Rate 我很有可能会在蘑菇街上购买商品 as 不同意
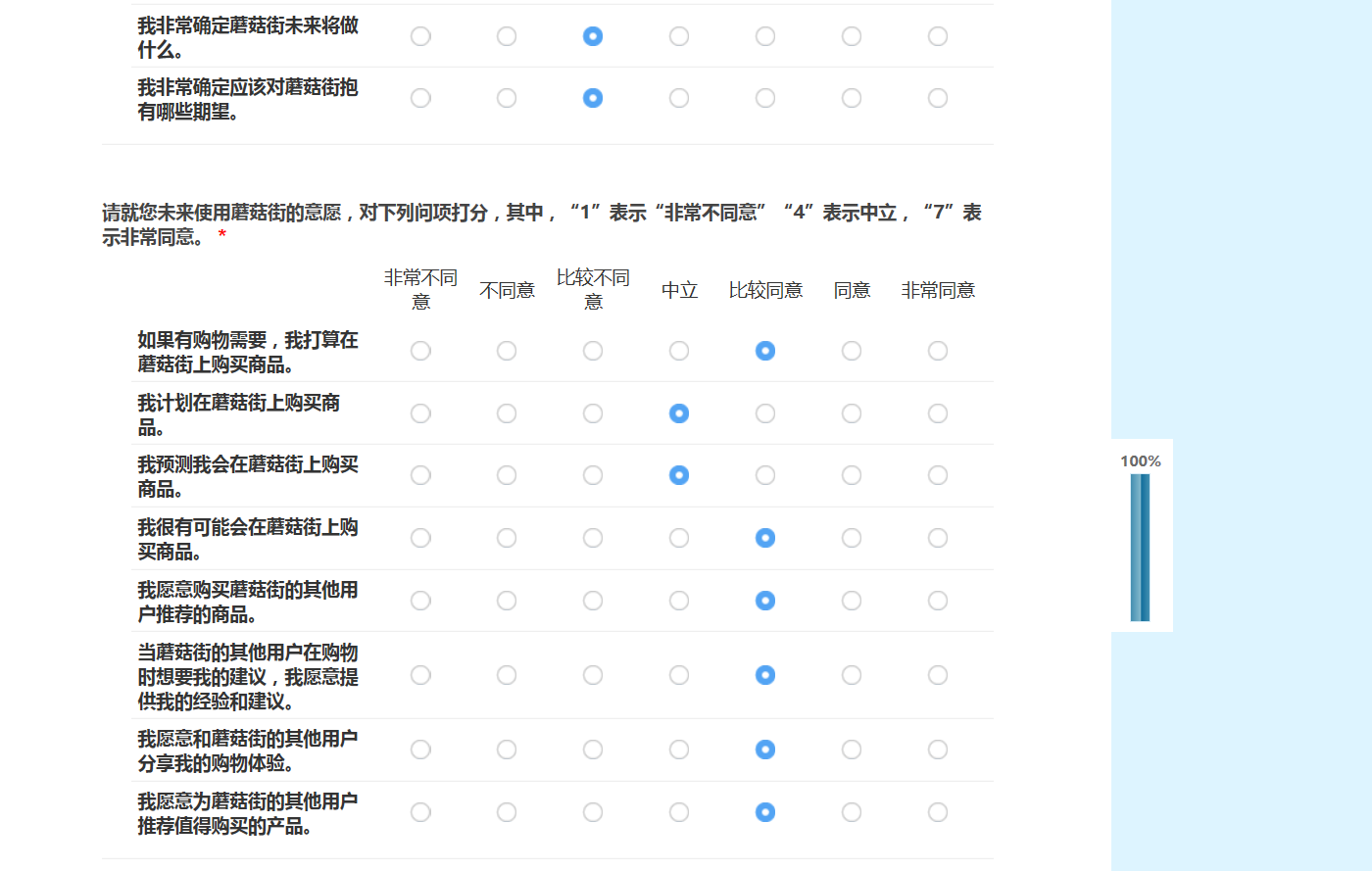Image resolution: width=1372 pixels, height=871 pixels. pyautogui.click(x=507, y=538)
